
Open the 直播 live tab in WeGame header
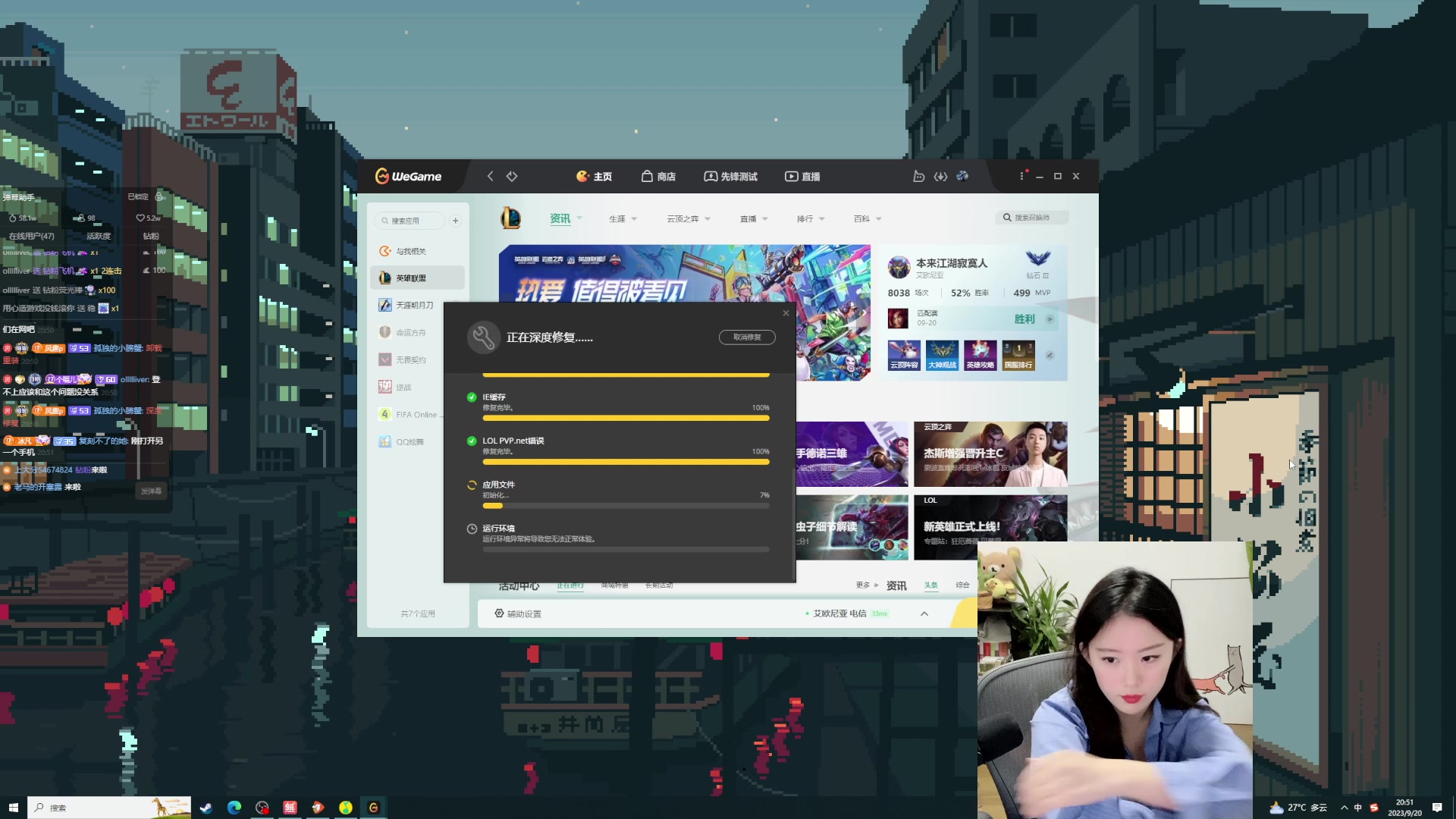pos(802,176)
